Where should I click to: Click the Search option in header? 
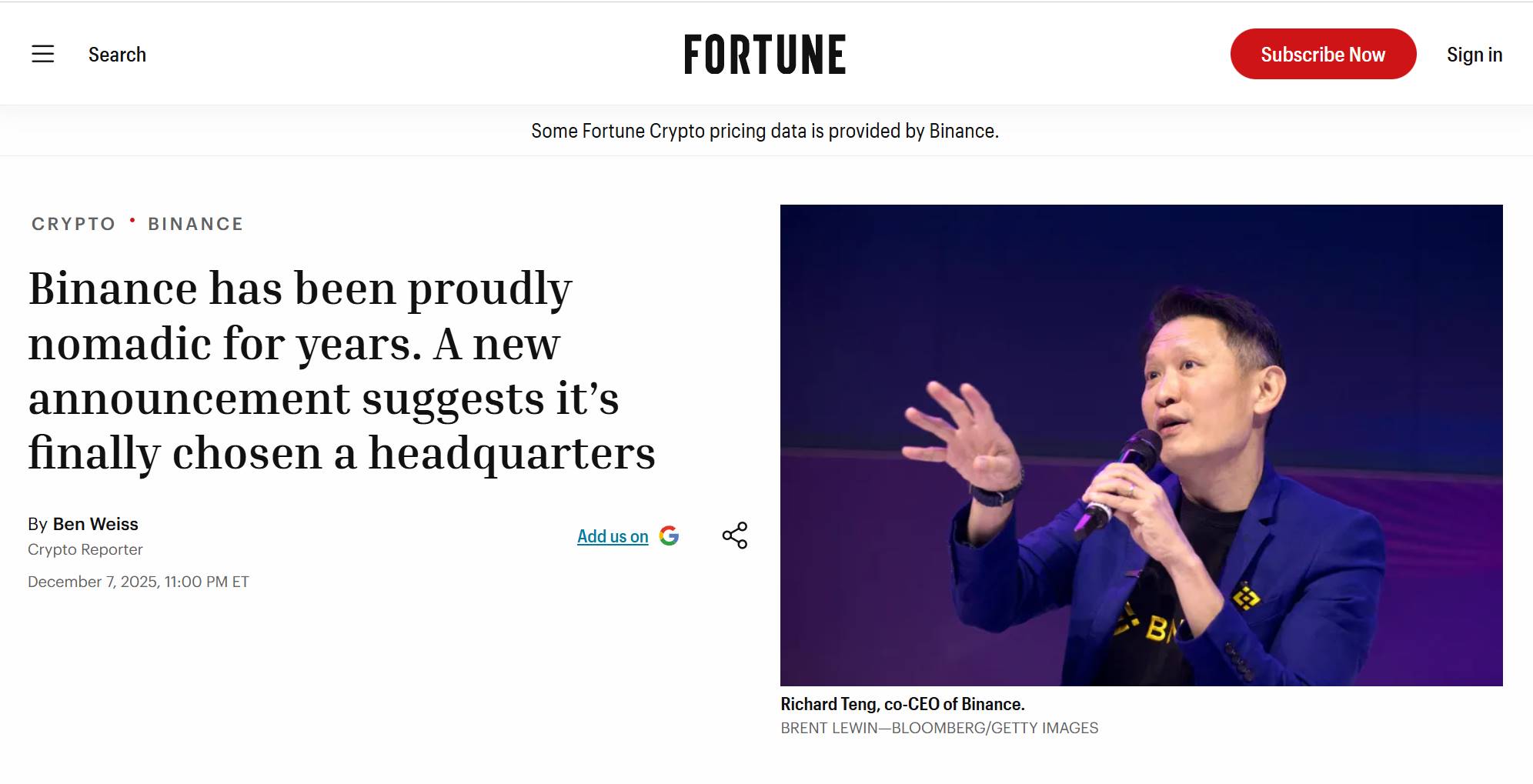[x=117, y=55]
